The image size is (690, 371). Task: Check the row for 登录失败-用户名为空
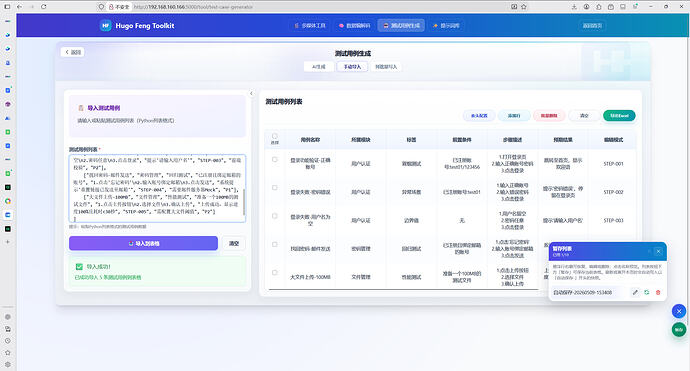tap(275, 216)
